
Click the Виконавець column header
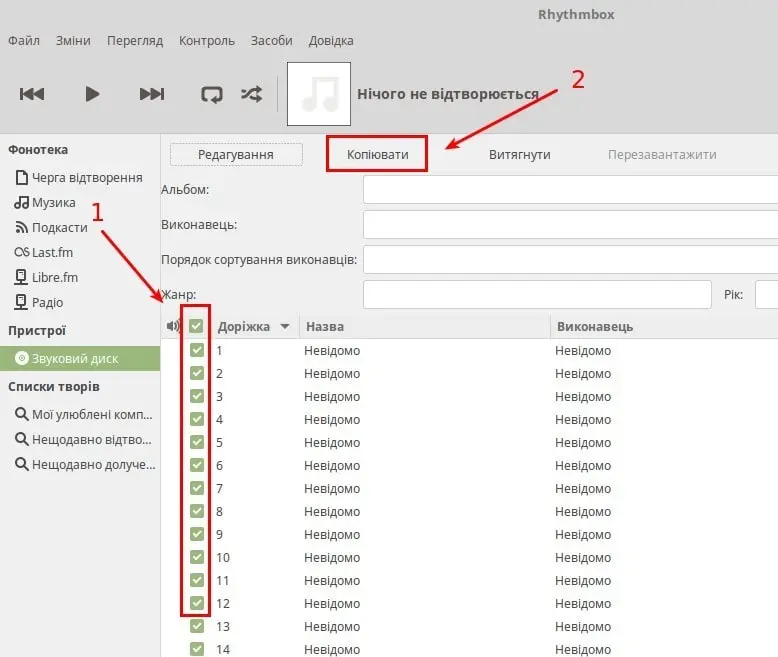664,327
